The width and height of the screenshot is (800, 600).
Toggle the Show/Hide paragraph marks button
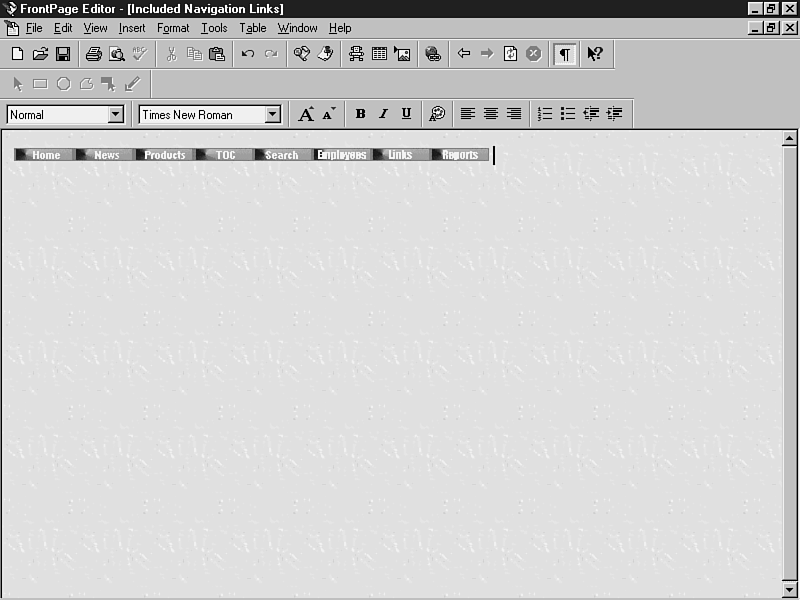(565, 54)
